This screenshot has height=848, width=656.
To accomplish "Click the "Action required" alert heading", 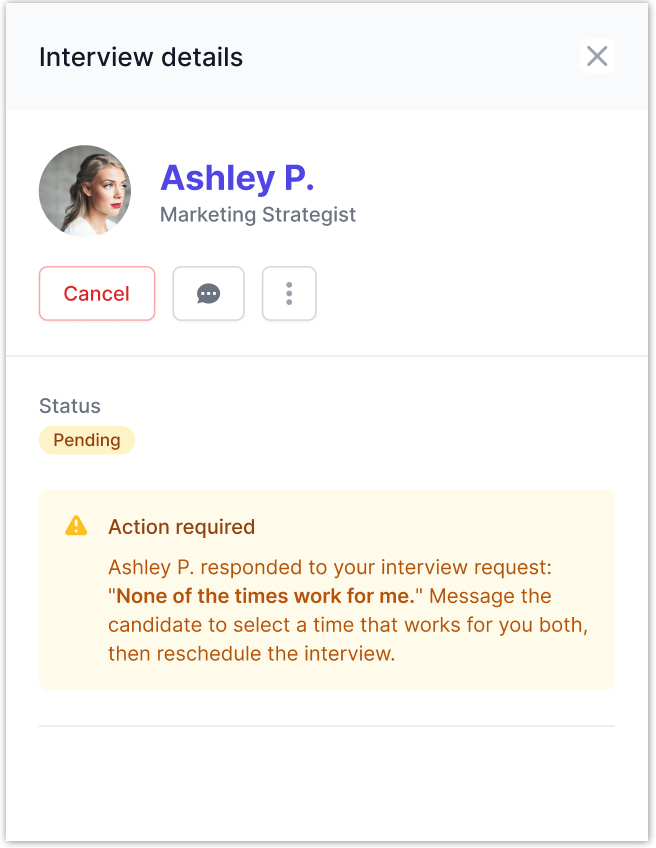I will click(x=181, y=527).
